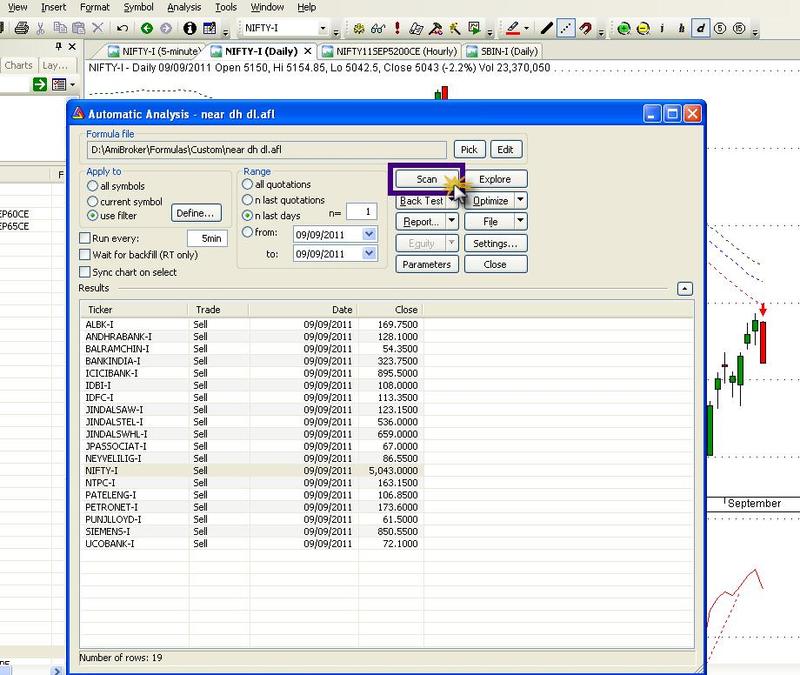Screen dimensions: 800x675
Task: Click the magic wand icon
Action: click(454, 29)
